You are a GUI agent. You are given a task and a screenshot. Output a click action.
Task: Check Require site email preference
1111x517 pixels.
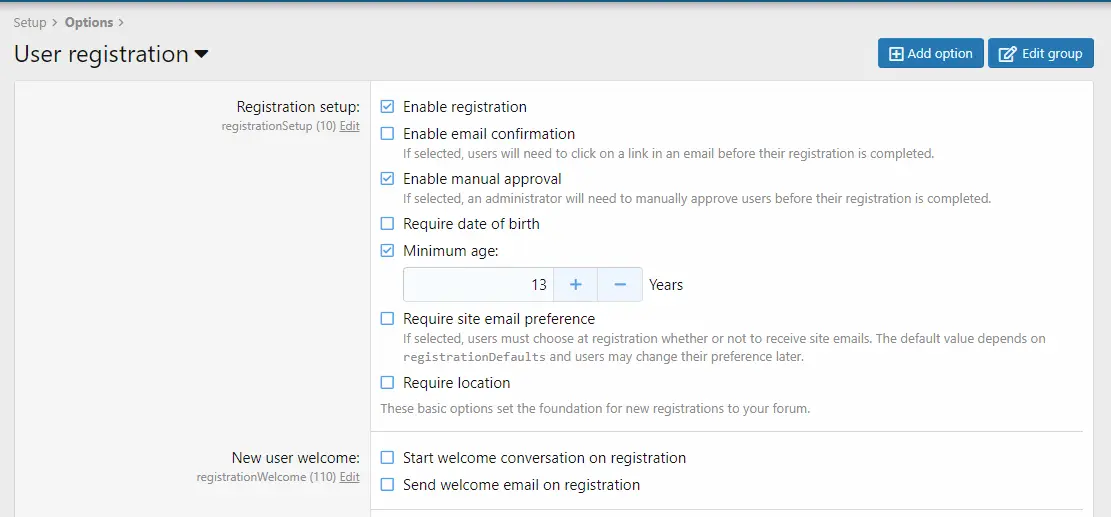(387, 319)
